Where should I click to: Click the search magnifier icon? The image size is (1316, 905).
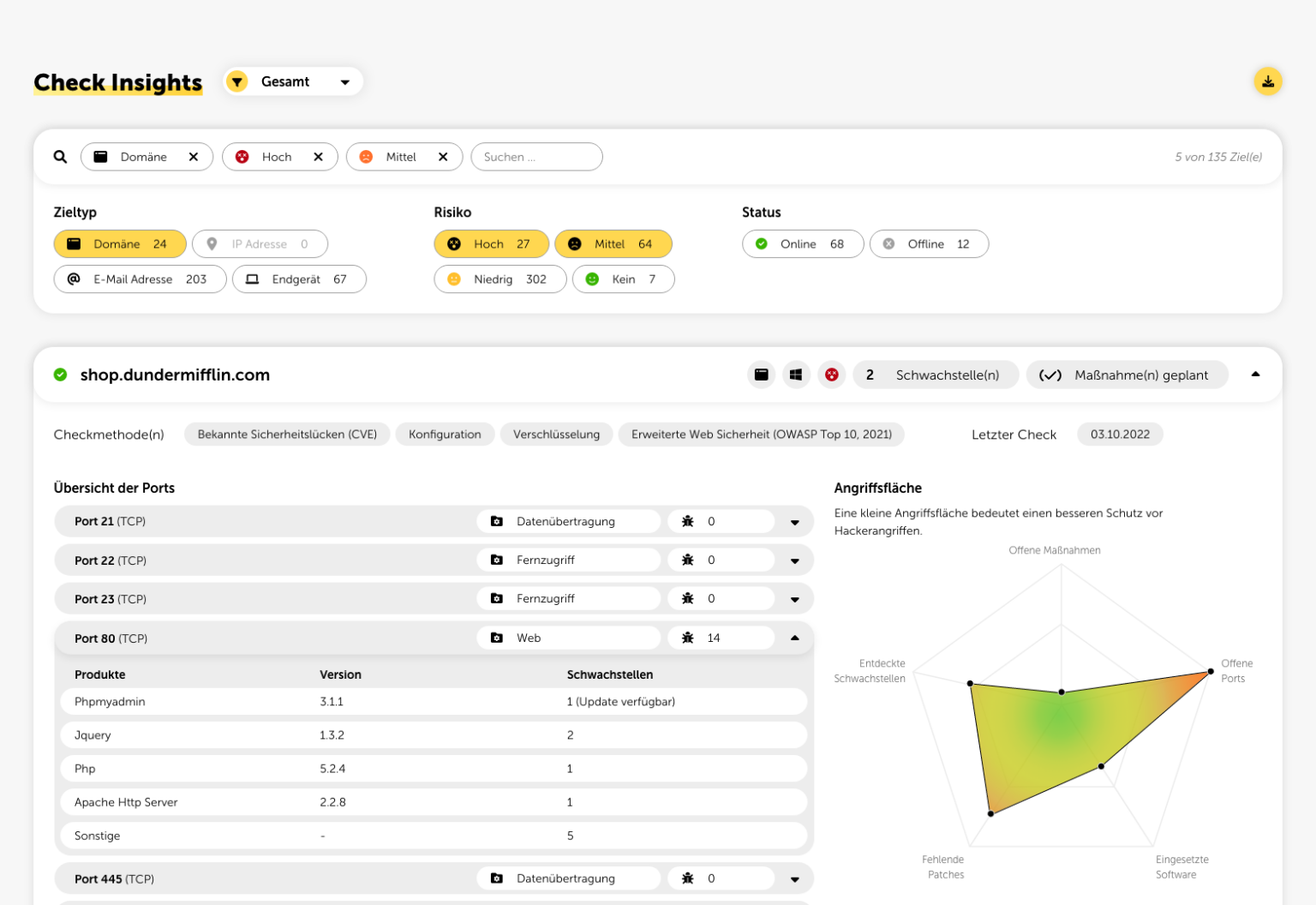point(60,157)
